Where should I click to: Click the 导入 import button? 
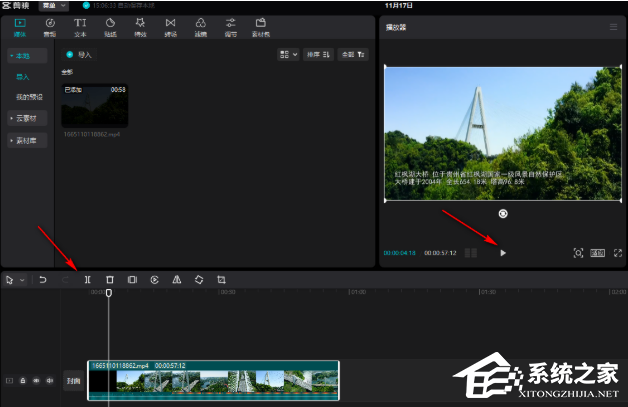pos(80,55)
